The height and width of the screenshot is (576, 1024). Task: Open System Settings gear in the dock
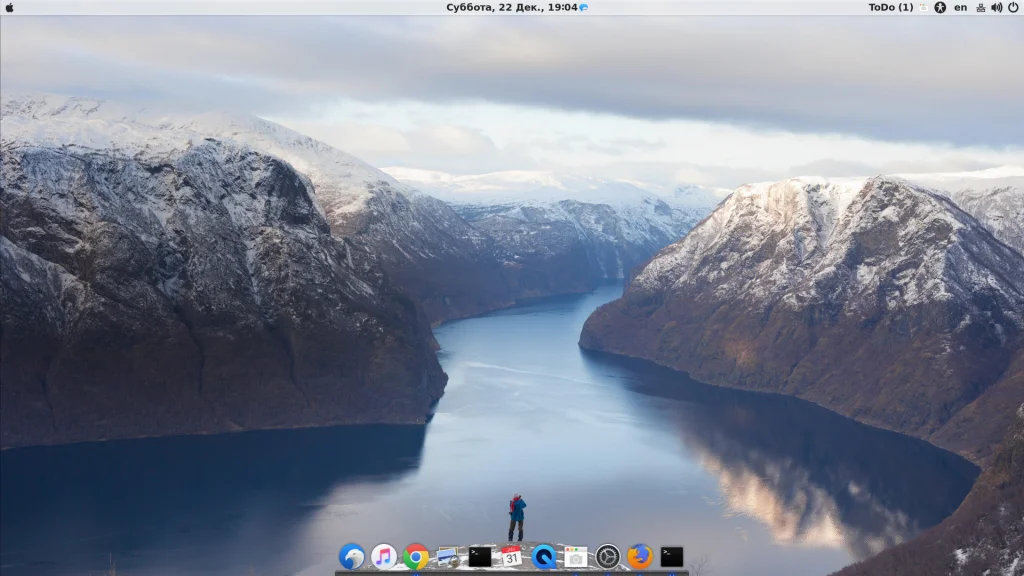[608, 556]
